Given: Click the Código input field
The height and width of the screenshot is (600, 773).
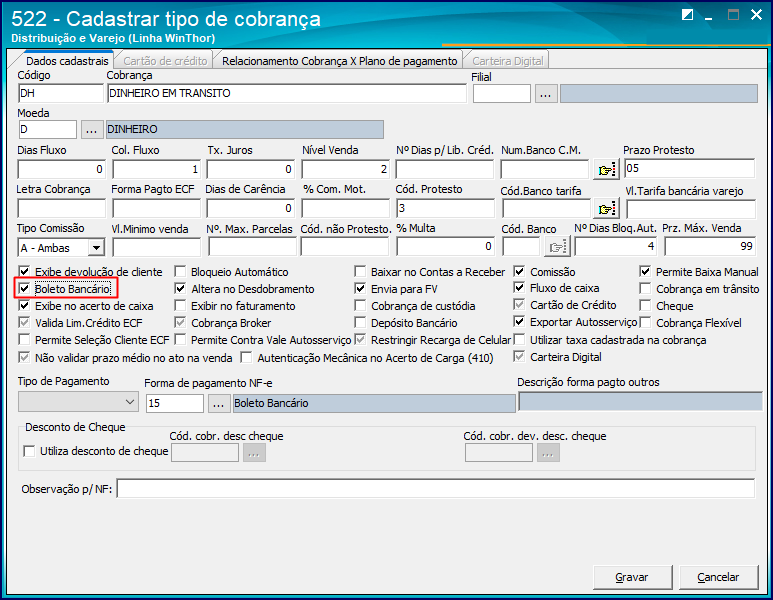Looking at the screenshot, I should click(61, 94).
